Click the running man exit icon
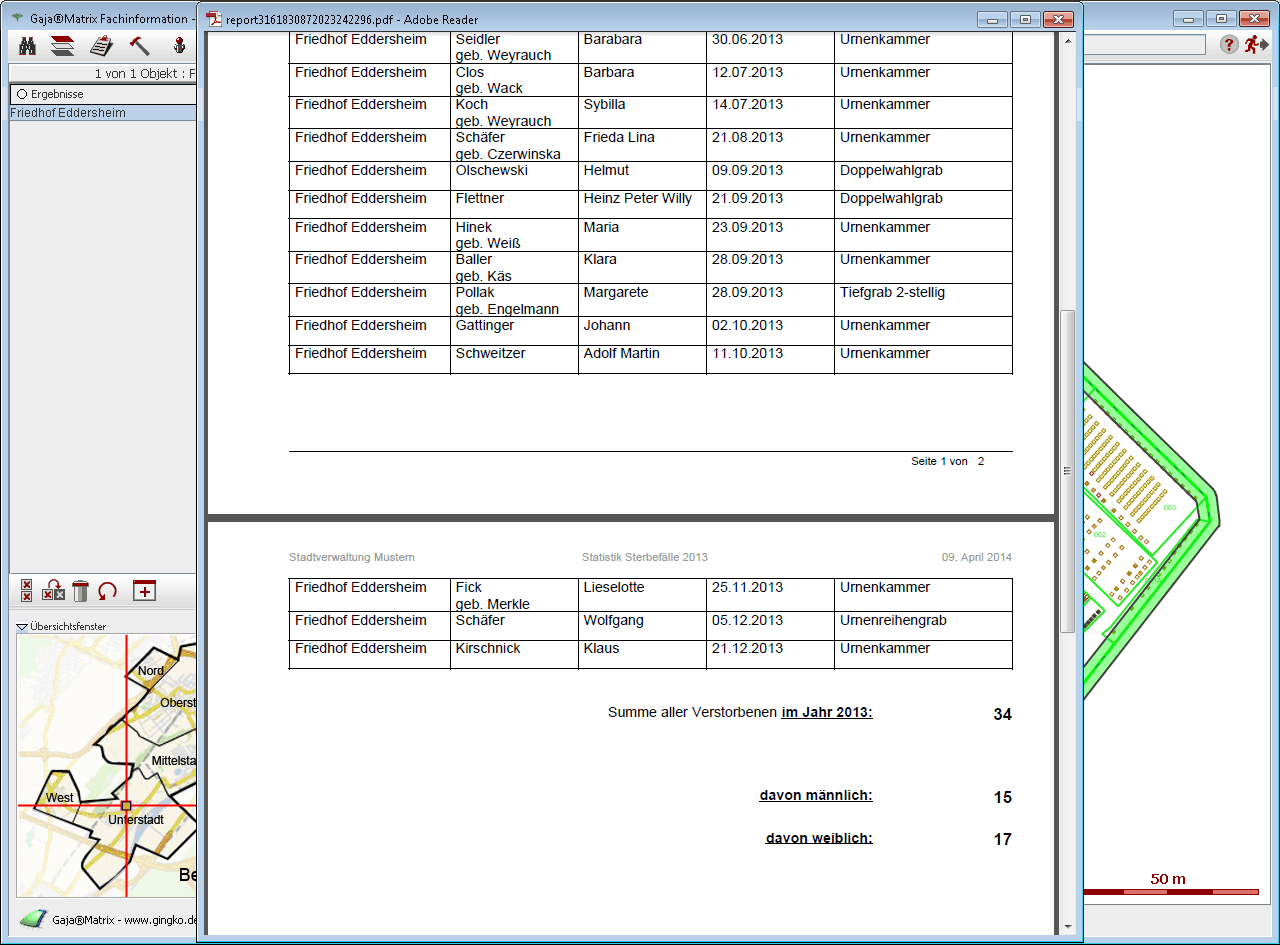 [x=1256, y=45]
